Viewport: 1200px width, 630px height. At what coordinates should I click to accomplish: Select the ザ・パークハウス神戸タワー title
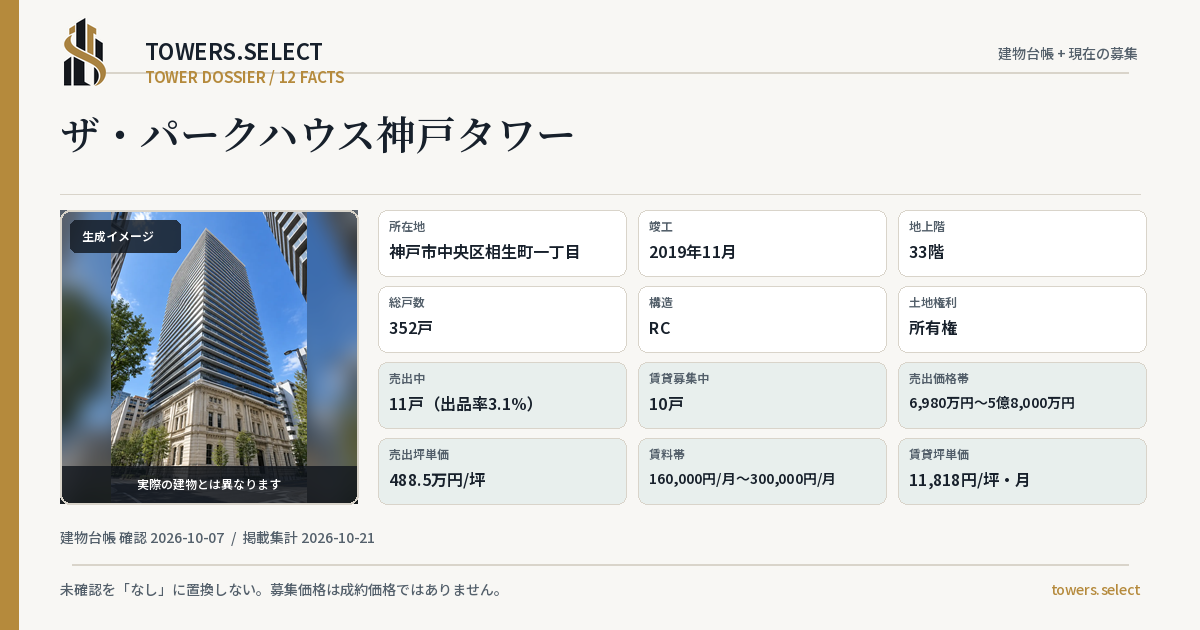(318, 135)
